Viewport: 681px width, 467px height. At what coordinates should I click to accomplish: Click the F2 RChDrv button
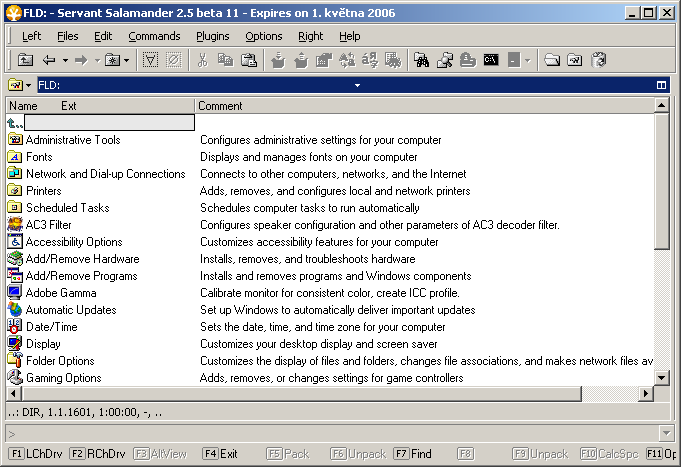[98, 454]
